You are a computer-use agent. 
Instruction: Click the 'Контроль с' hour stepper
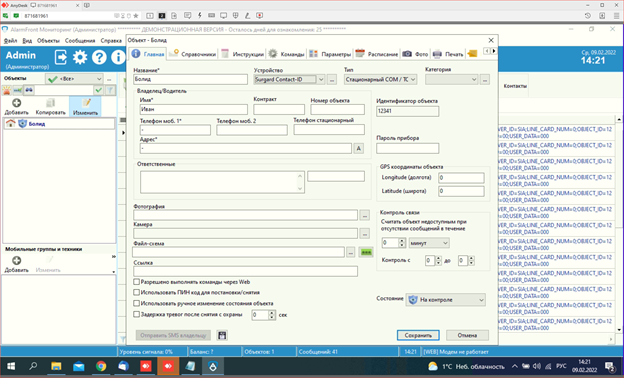click(438, 261)
